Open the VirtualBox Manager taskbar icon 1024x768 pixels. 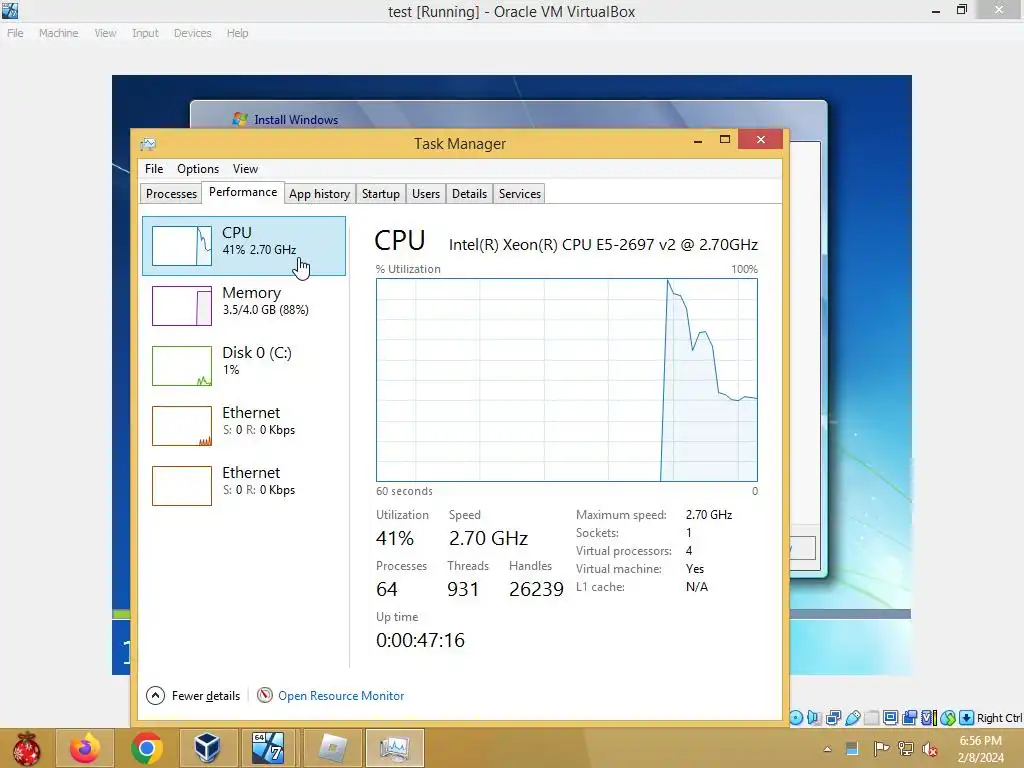(x=207, y=748)
